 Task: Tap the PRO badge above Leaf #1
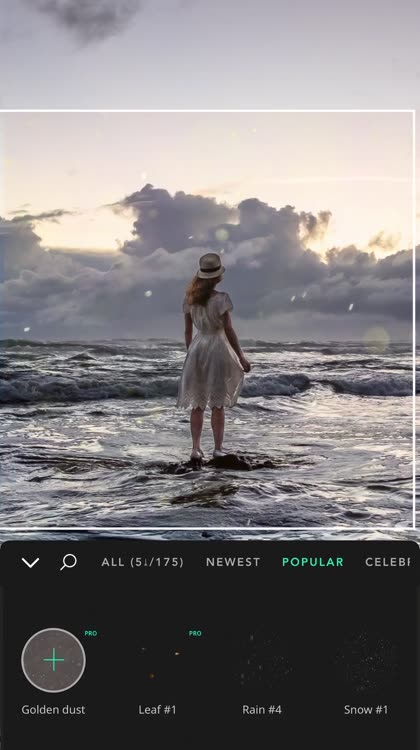pyautogui.click(x=195, y=633)
